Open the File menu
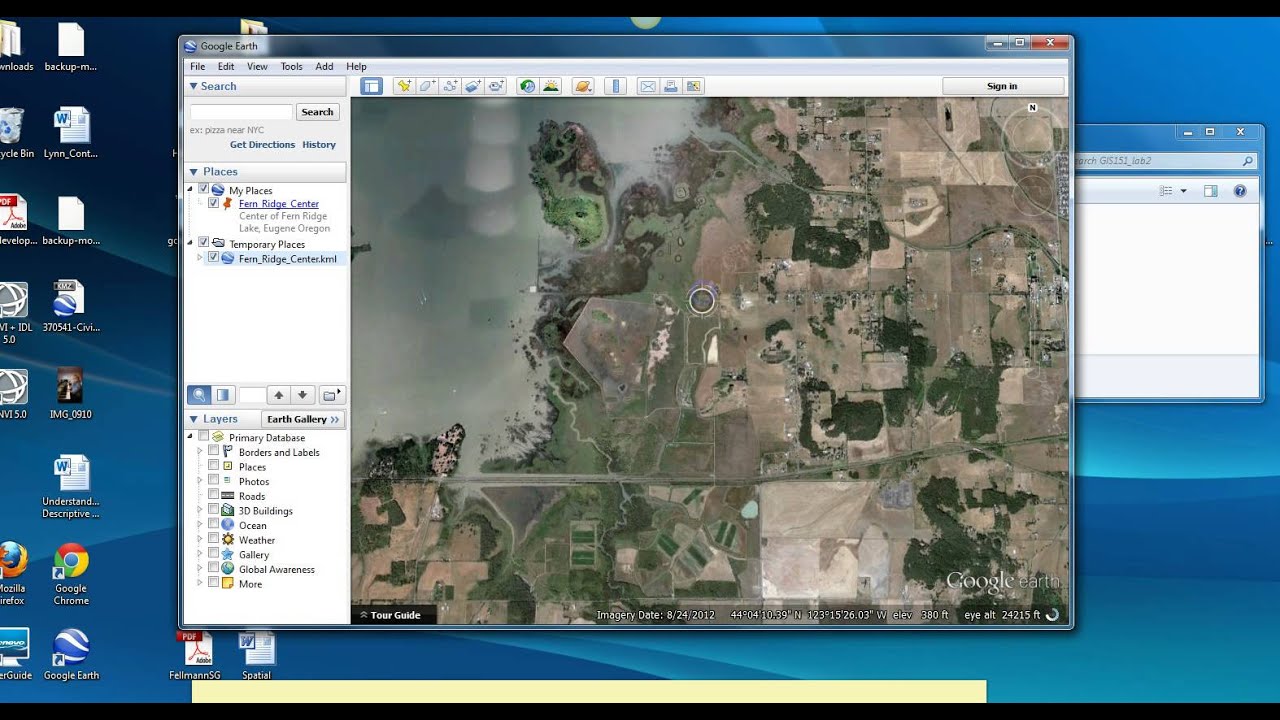Viewport: 1280px width, 720px height. tap(198, 67)
